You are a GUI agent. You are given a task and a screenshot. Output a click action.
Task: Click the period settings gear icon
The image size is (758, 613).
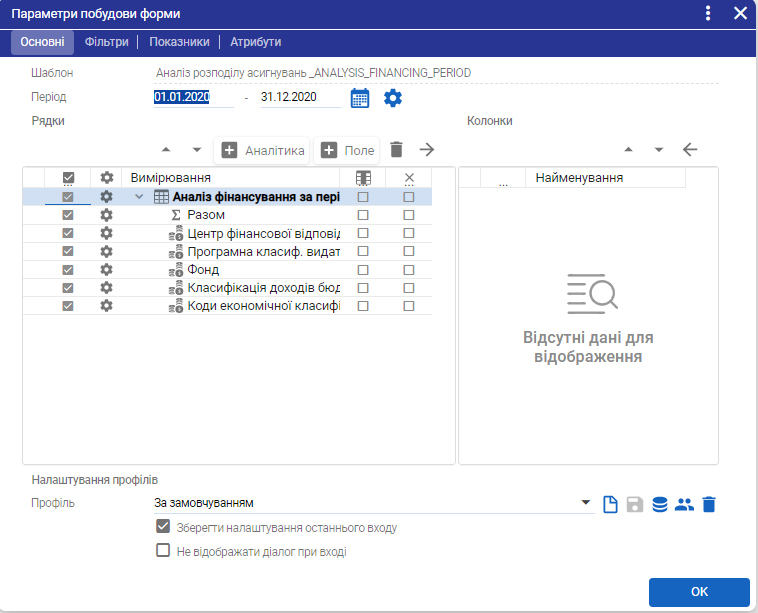(393, 98)
